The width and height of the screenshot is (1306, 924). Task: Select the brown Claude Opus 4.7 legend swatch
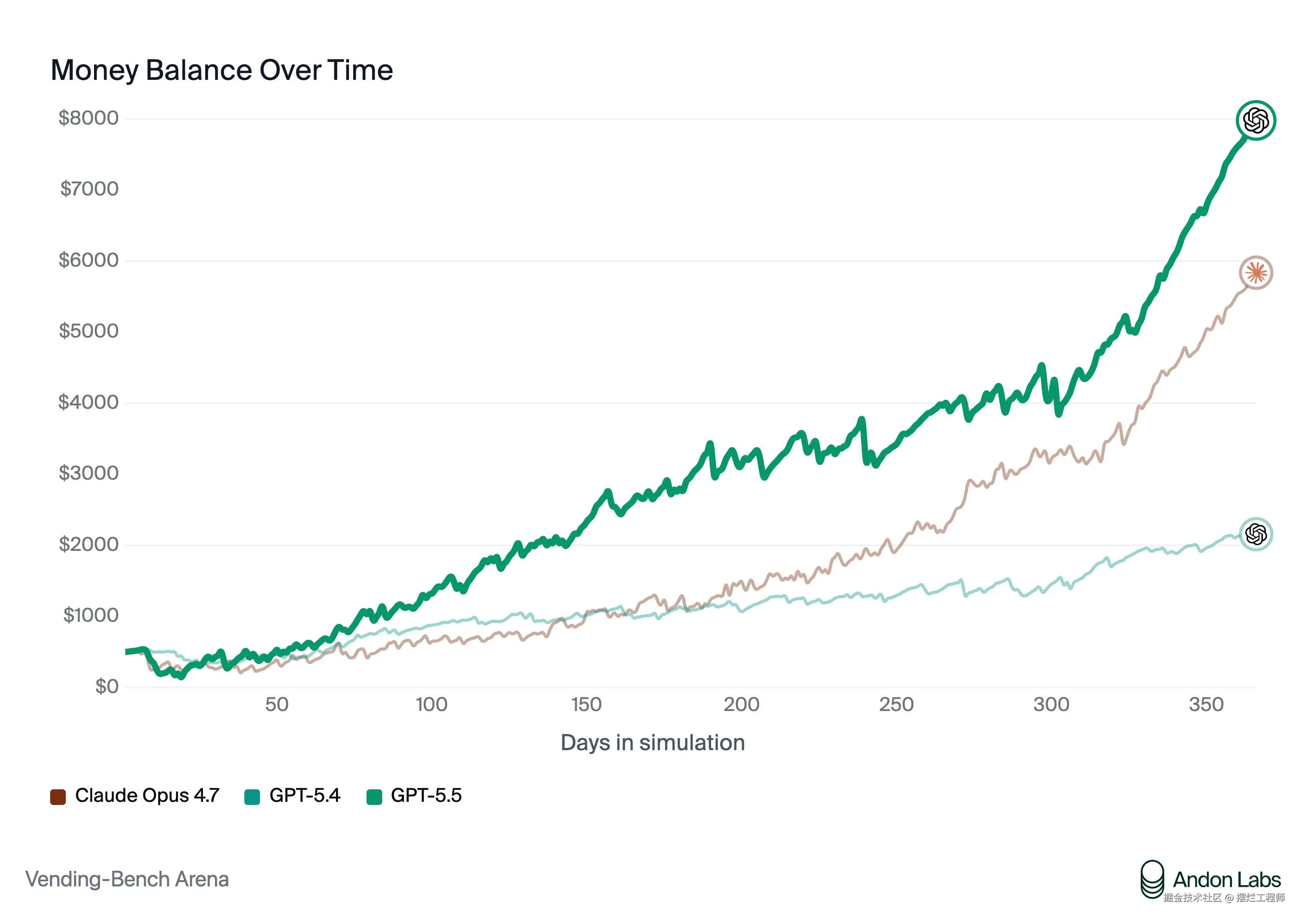58,796
